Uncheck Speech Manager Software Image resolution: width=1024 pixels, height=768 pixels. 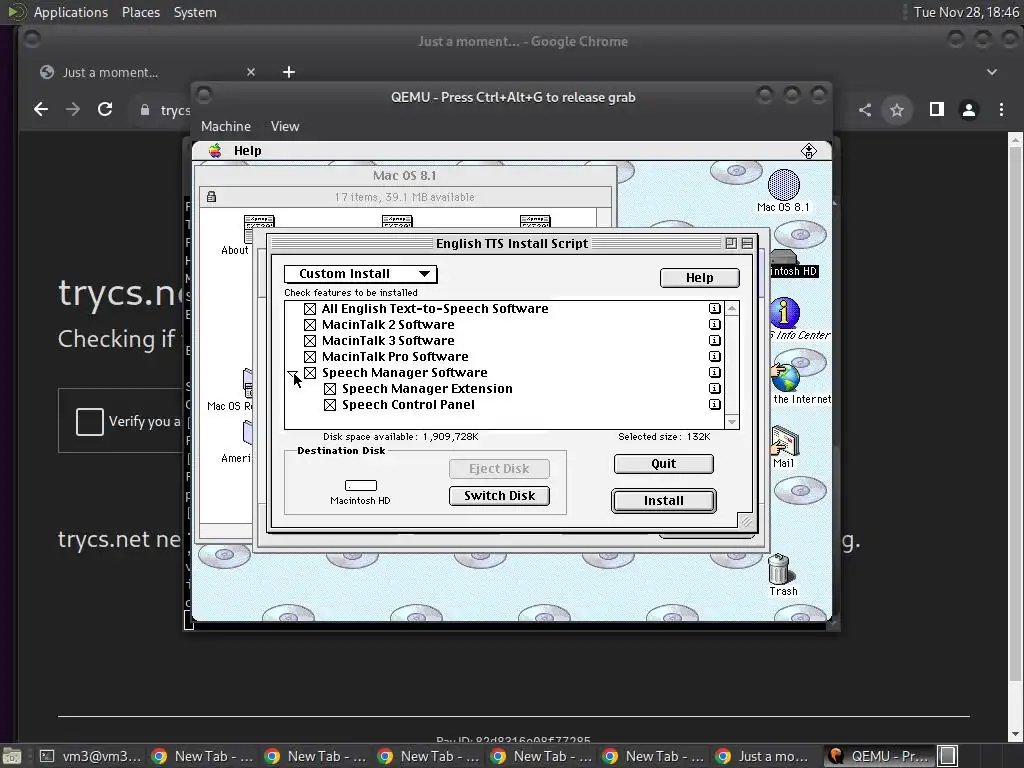(x=310, y=373)
